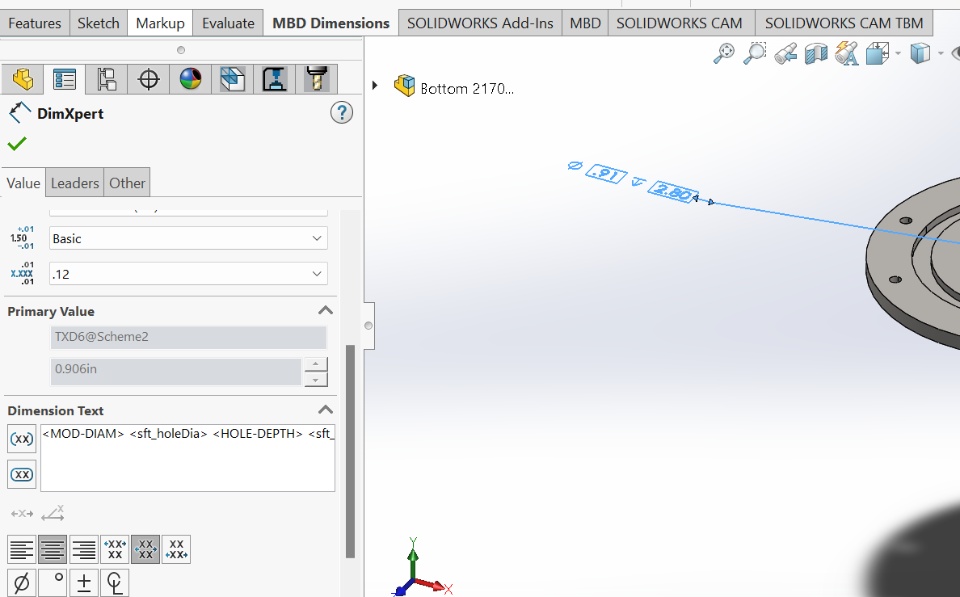Click the Bottom 2170 part icon
Screen dimensions: 960x597
(x=404, y=86)
